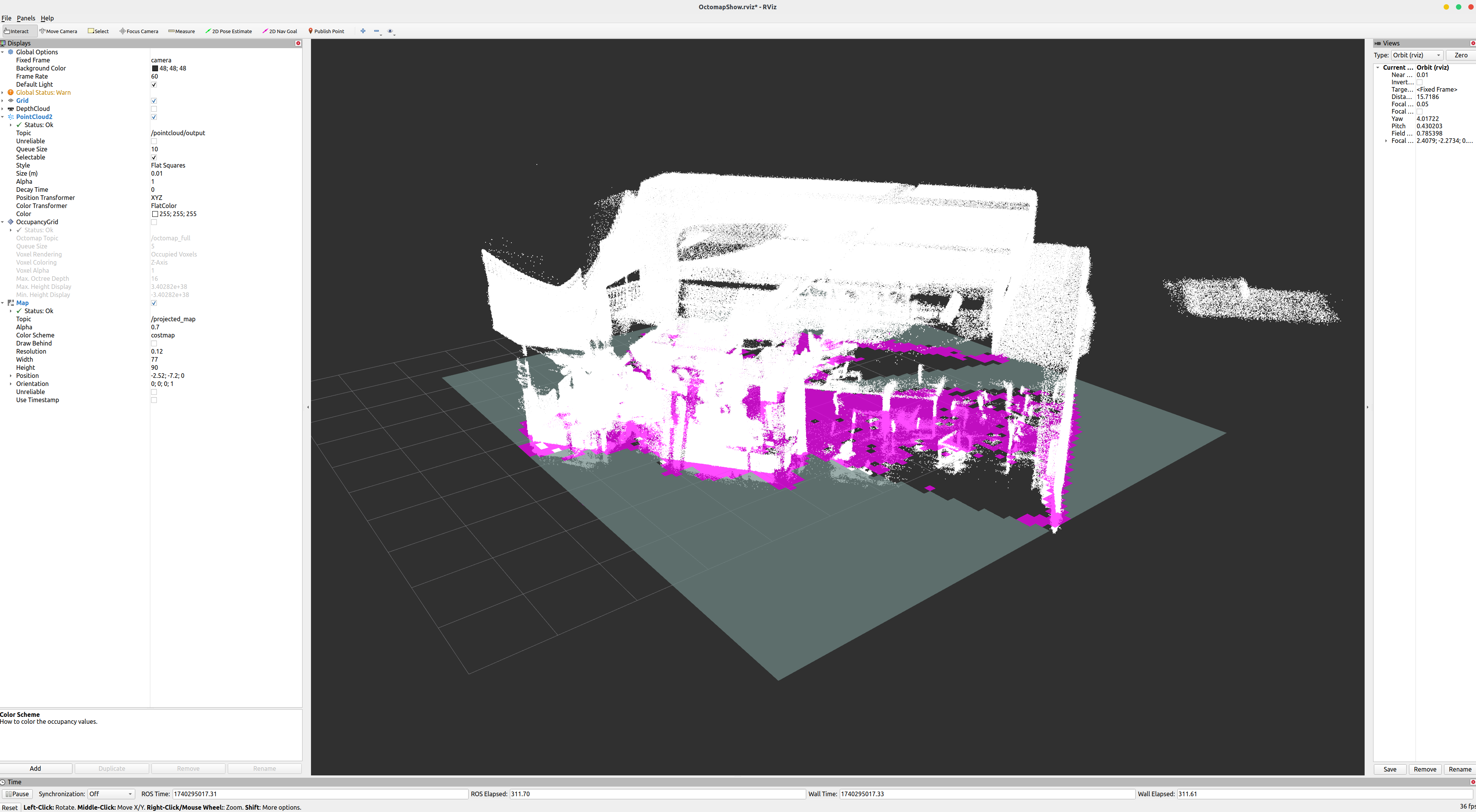1476x812 pixels.
Task: Choose the 2D Pose Estimate tool
Action: [229, 32]
